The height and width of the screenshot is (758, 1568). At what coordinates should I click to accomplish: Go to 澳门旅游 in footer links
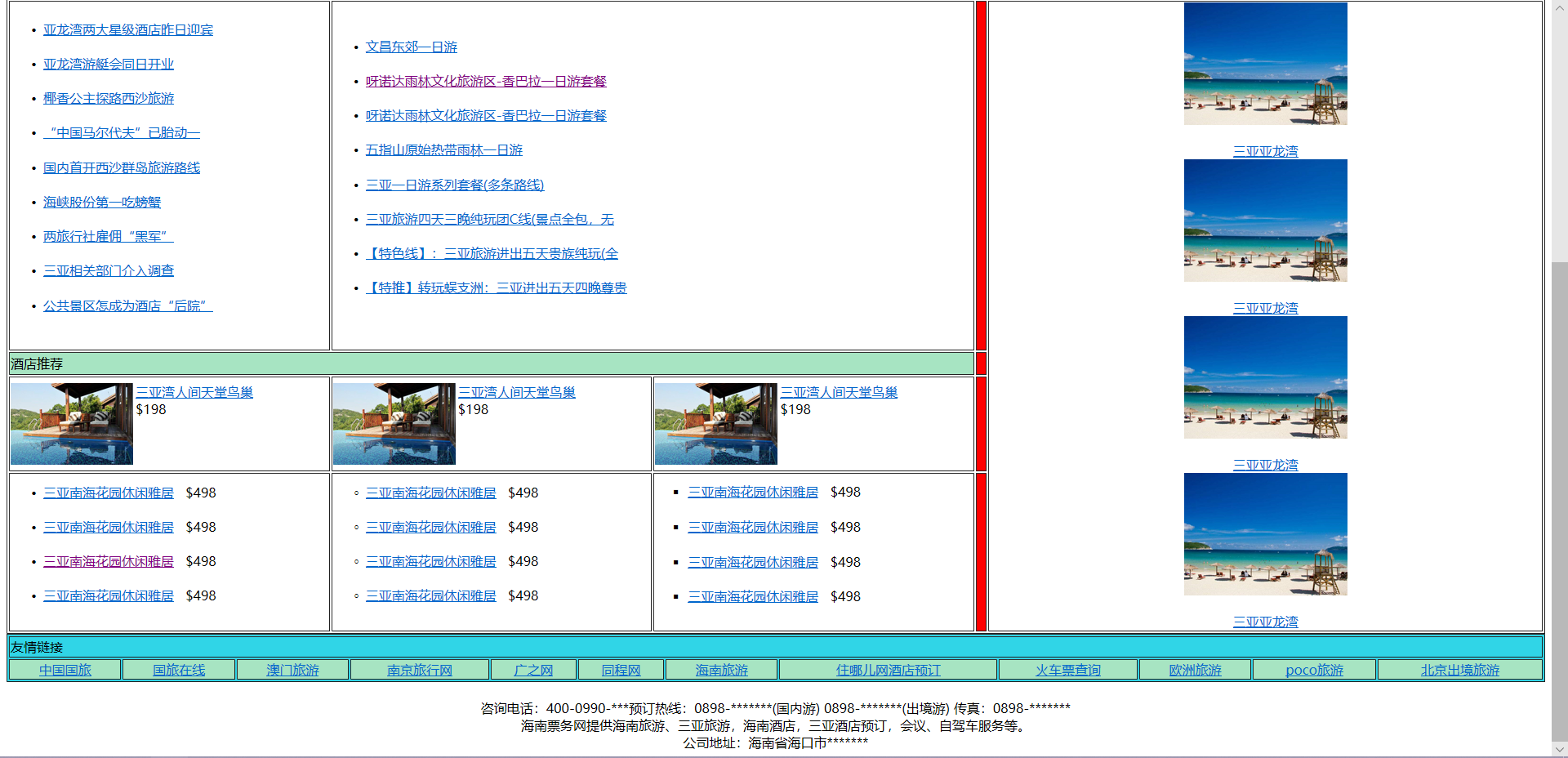(292, 671)
